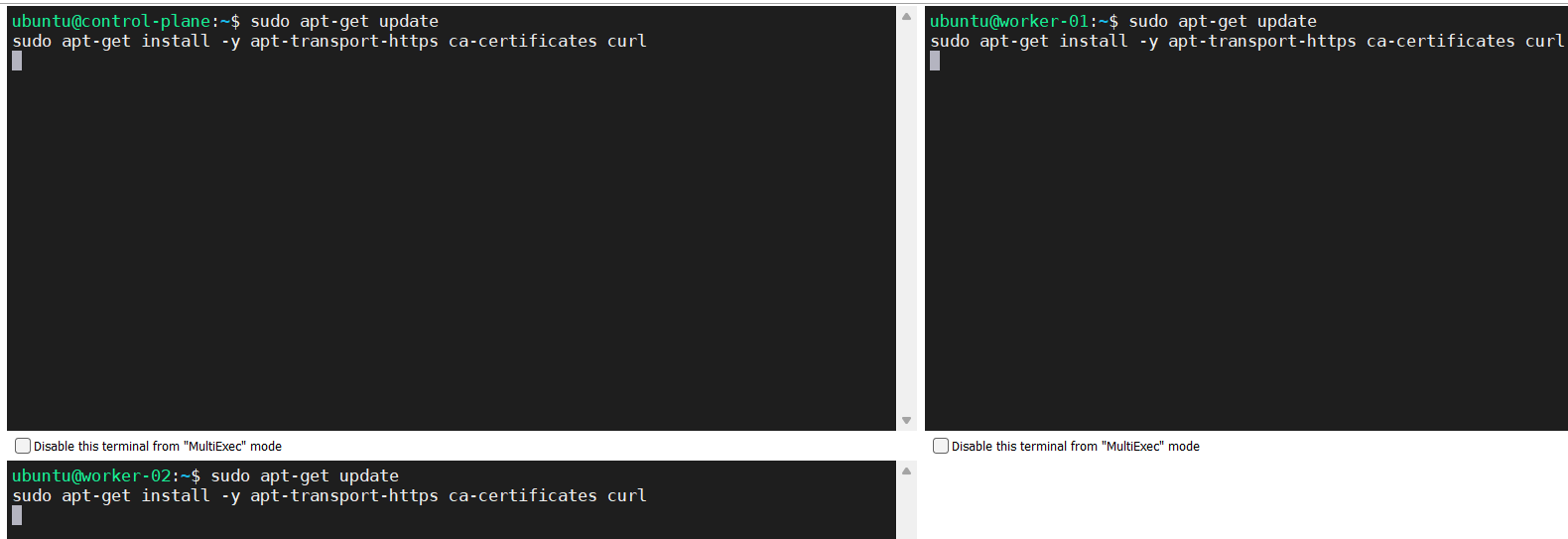Focus the worker-02 terminal at its cursor
The height and width of the screenshot is (539, 1568).
(x=17, y=515)
